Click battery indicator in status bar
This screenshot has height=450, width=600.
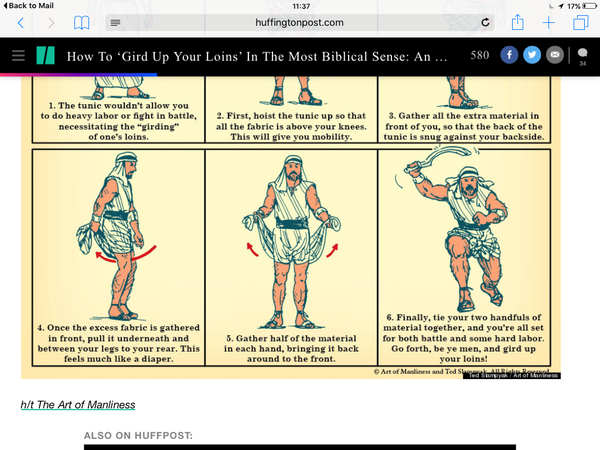(589, 6)
